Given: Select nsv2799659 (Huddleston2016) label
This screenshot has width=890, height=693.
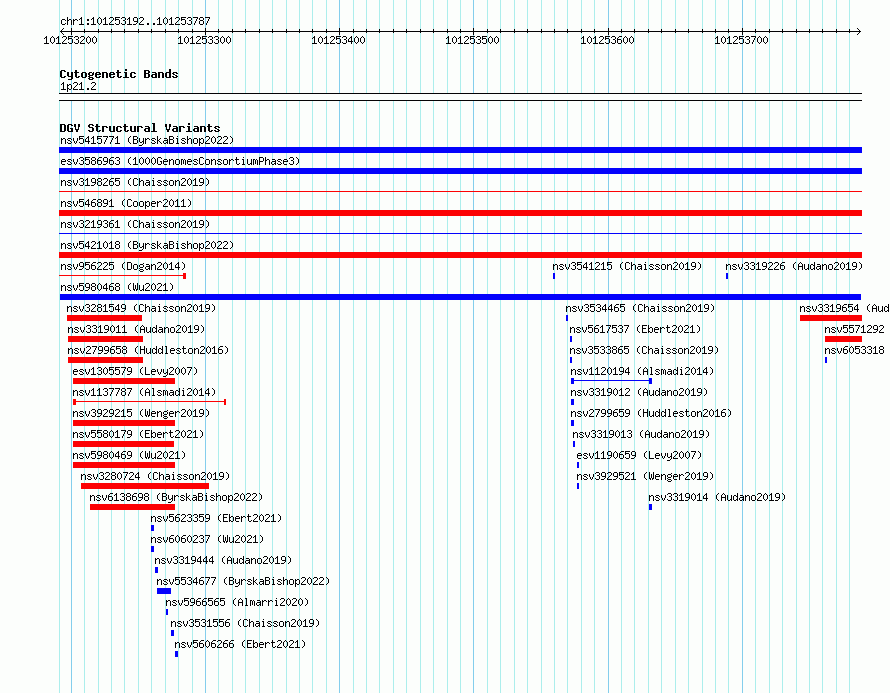Looking at the screenshot, I should (x=651, y=413).
